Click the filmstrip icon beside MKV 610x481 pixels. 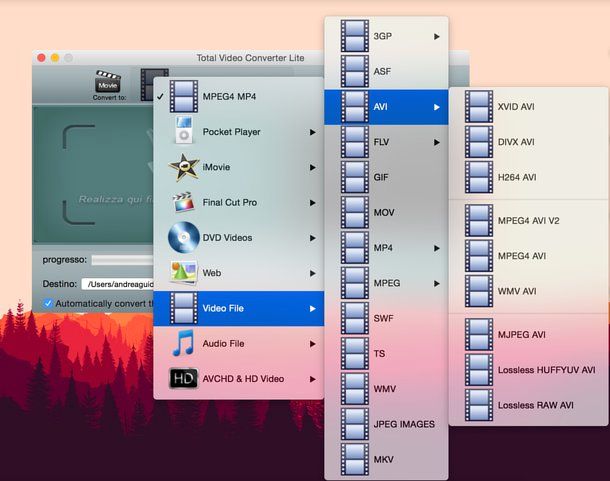coord(354,459)
